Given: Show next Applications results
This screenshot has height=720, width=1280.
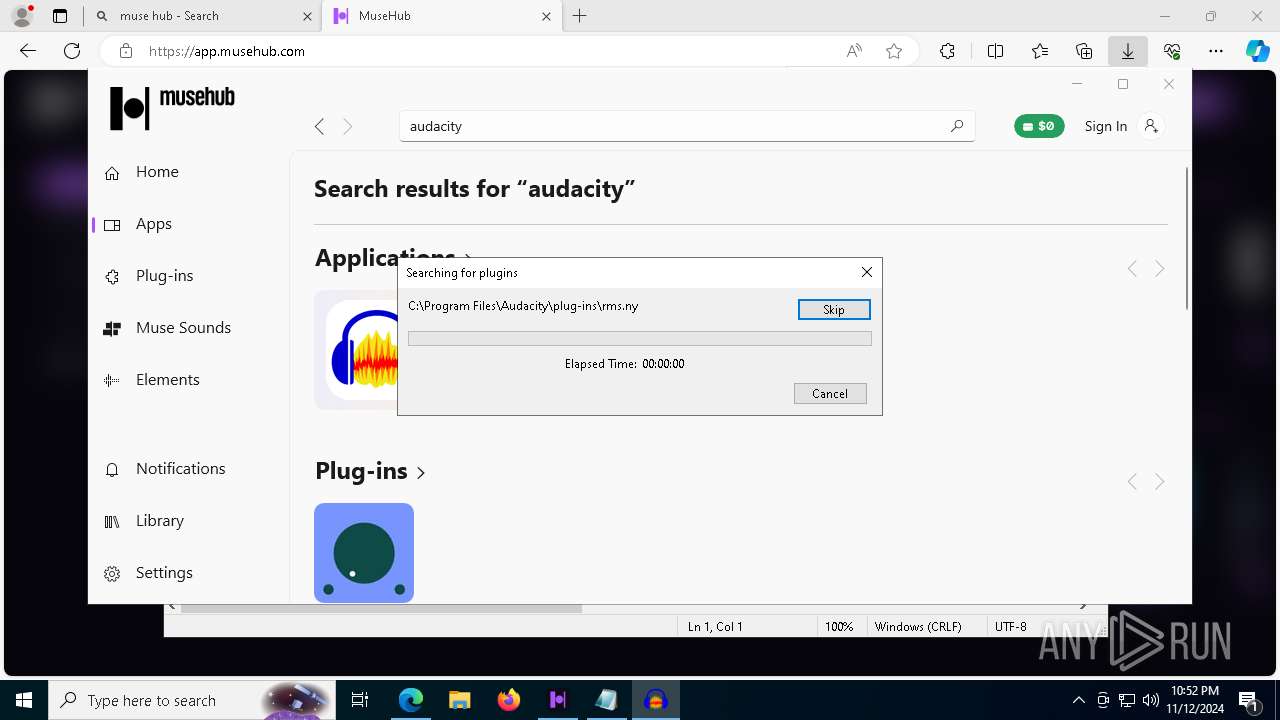Looking at the screenshot, I should pyautogui.click(x=1160, y=269).
